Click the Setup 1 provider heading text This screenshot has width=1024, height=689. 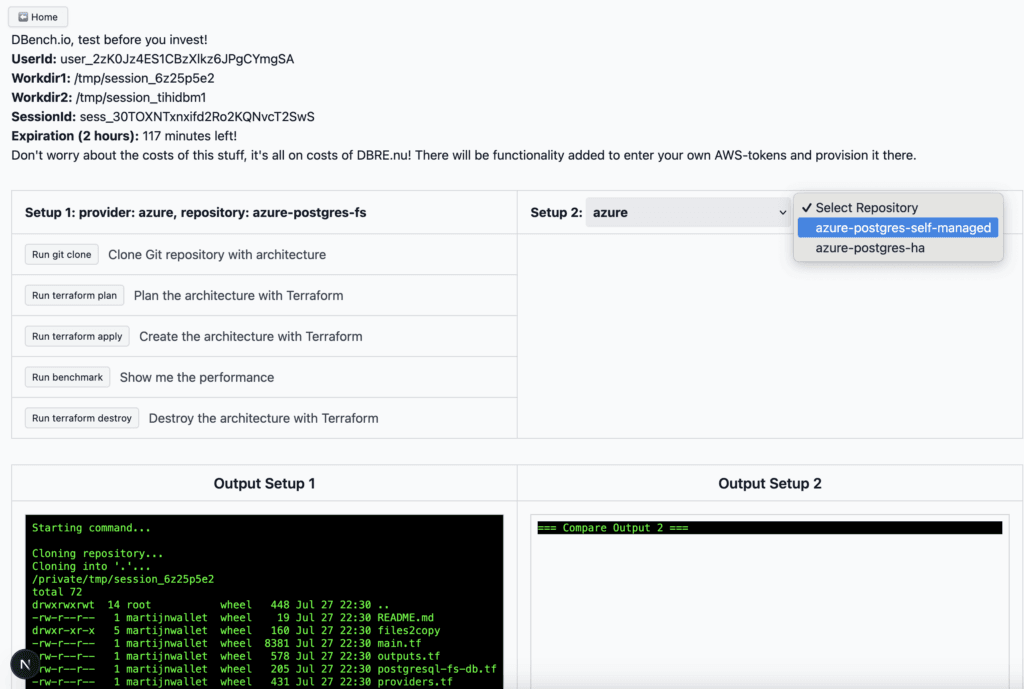click(195, 213)
